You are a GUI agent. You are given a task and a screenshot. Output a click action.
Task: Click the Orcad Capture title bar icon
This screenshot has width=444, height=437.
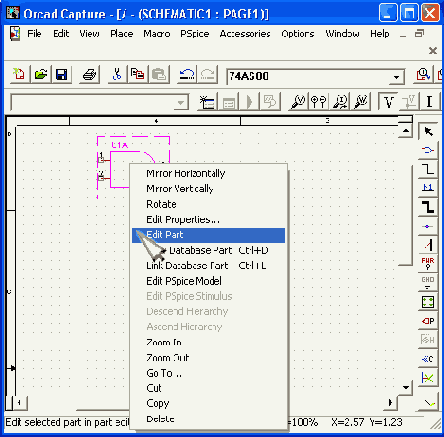tap(13, 13)
